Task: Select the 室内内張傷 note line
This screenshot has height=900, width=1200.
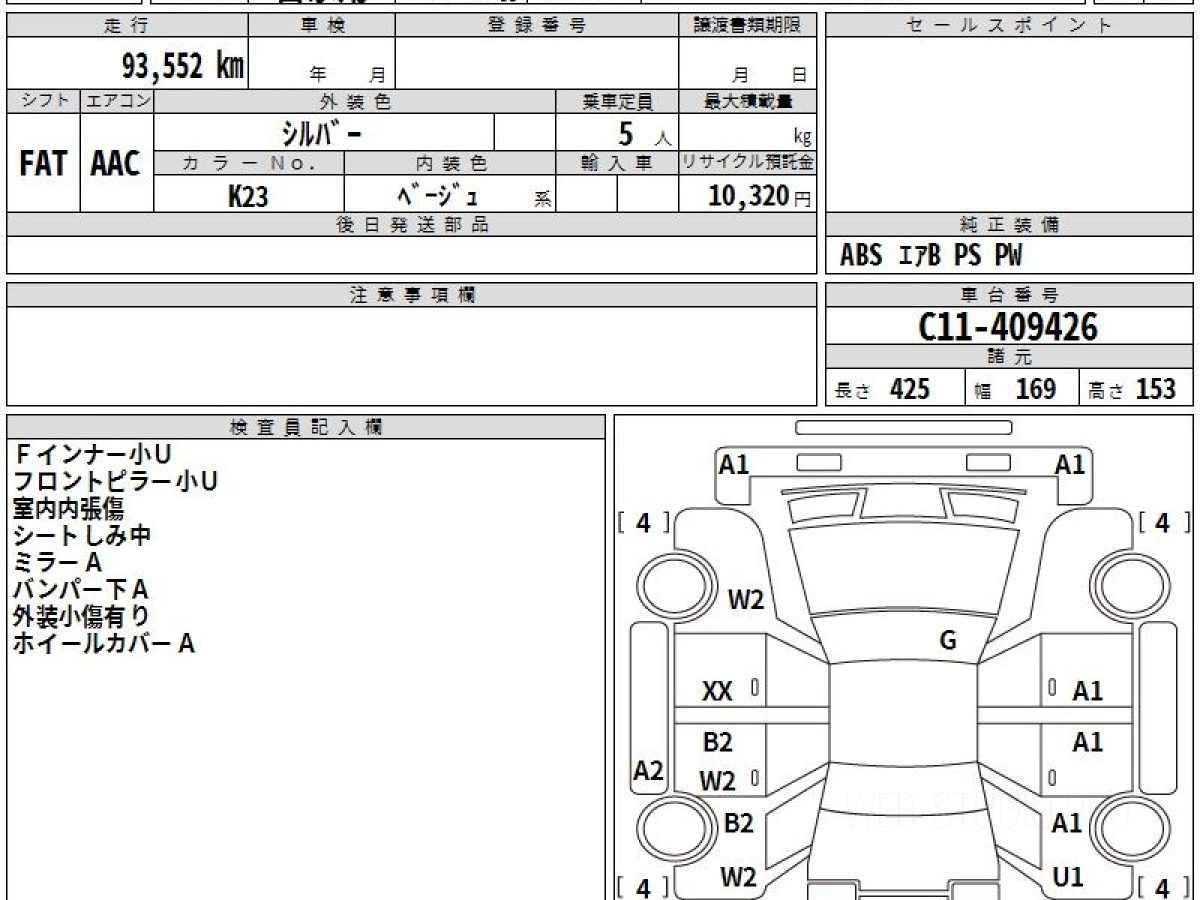Action: (68, 508)
